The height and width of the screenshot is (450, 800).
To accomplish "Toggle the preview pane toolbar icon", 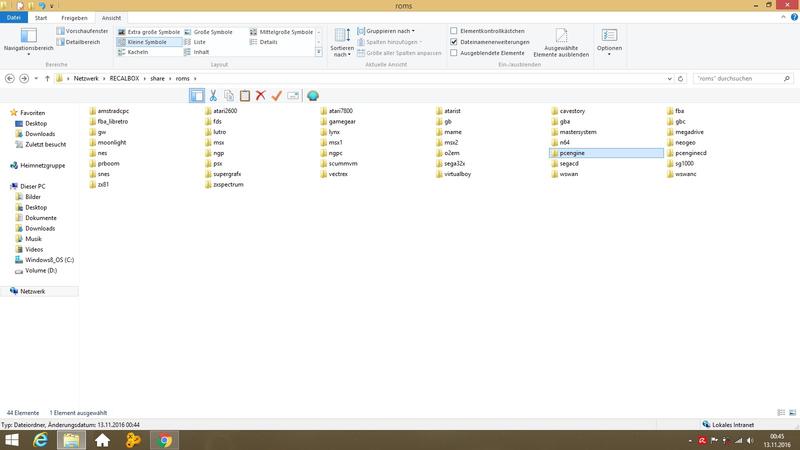I will [x=196, y=95].
